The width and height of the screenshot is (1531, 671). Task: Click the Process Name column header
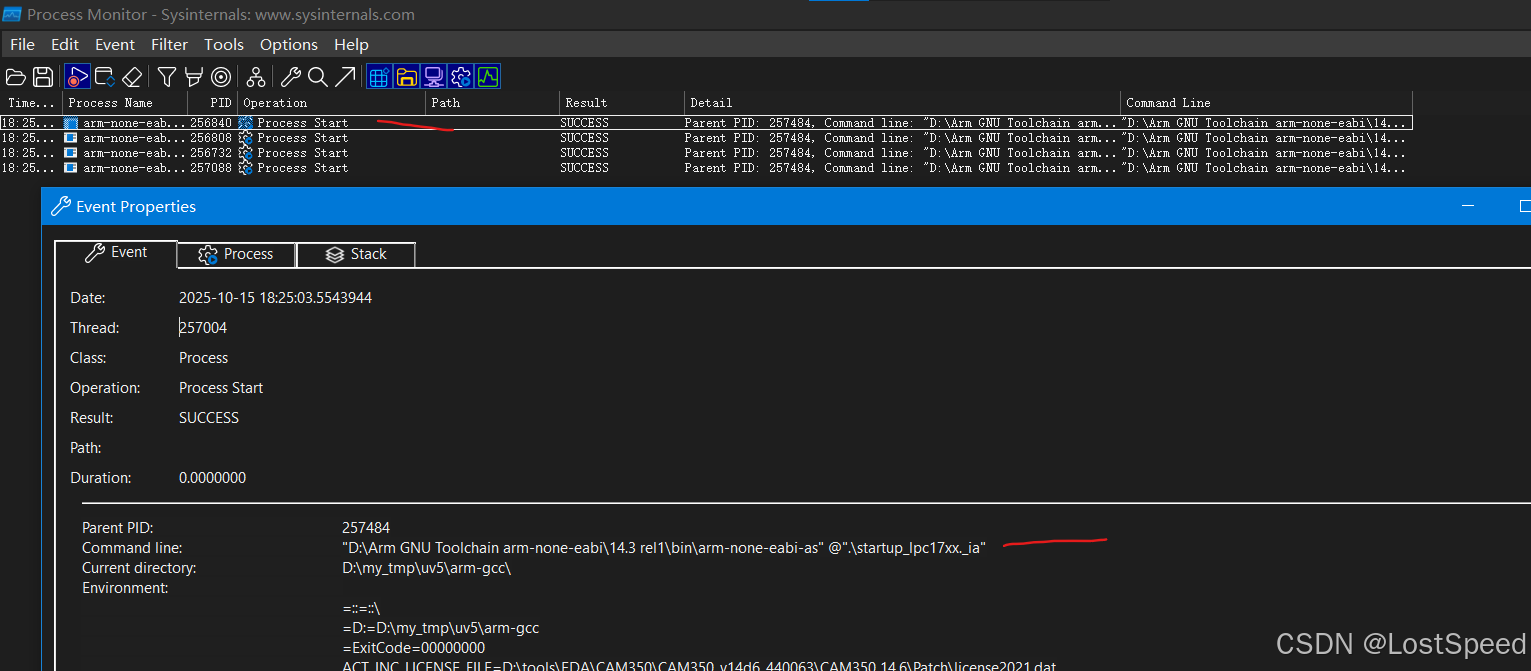click(125, 102)
